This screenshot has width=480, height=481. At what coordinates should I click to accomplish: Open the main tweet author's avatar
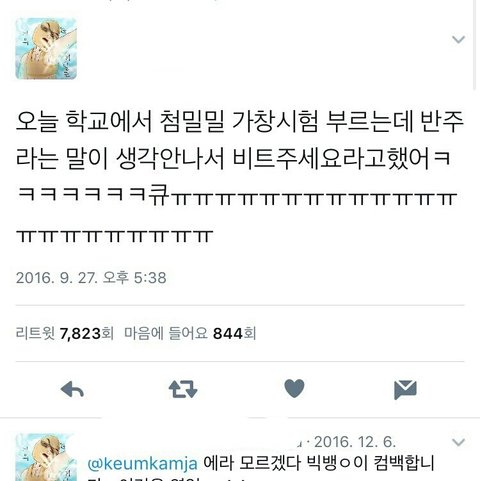click(46, 49)
